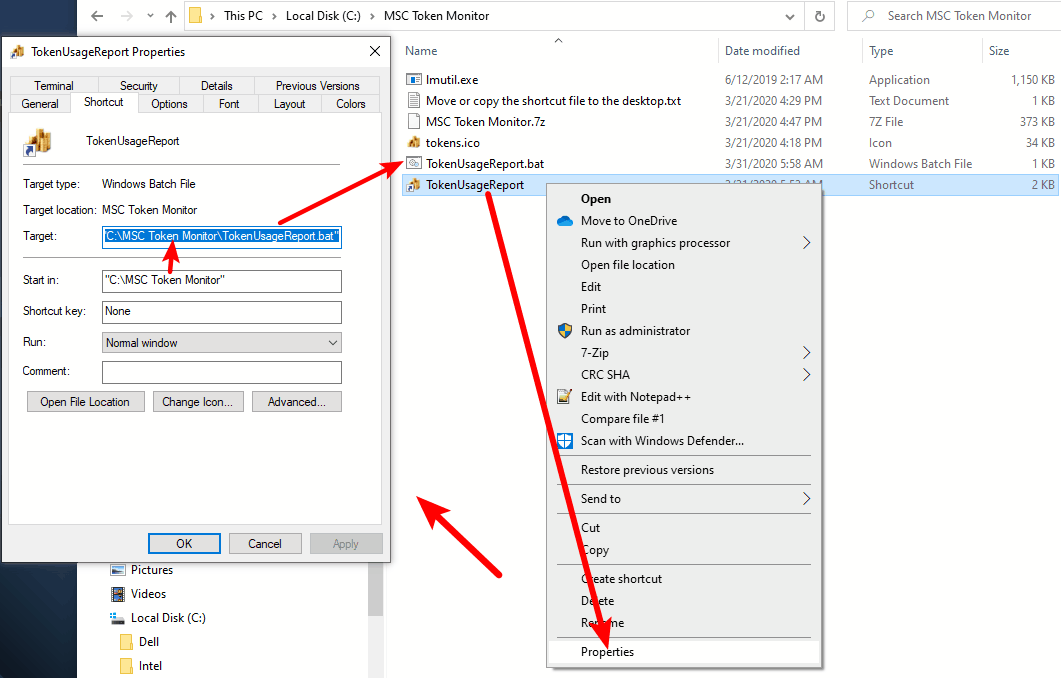The height and width of the screenshot is (678, 1061).
Task: Expand the Send to submenu
Action: (x=806, y=499)
